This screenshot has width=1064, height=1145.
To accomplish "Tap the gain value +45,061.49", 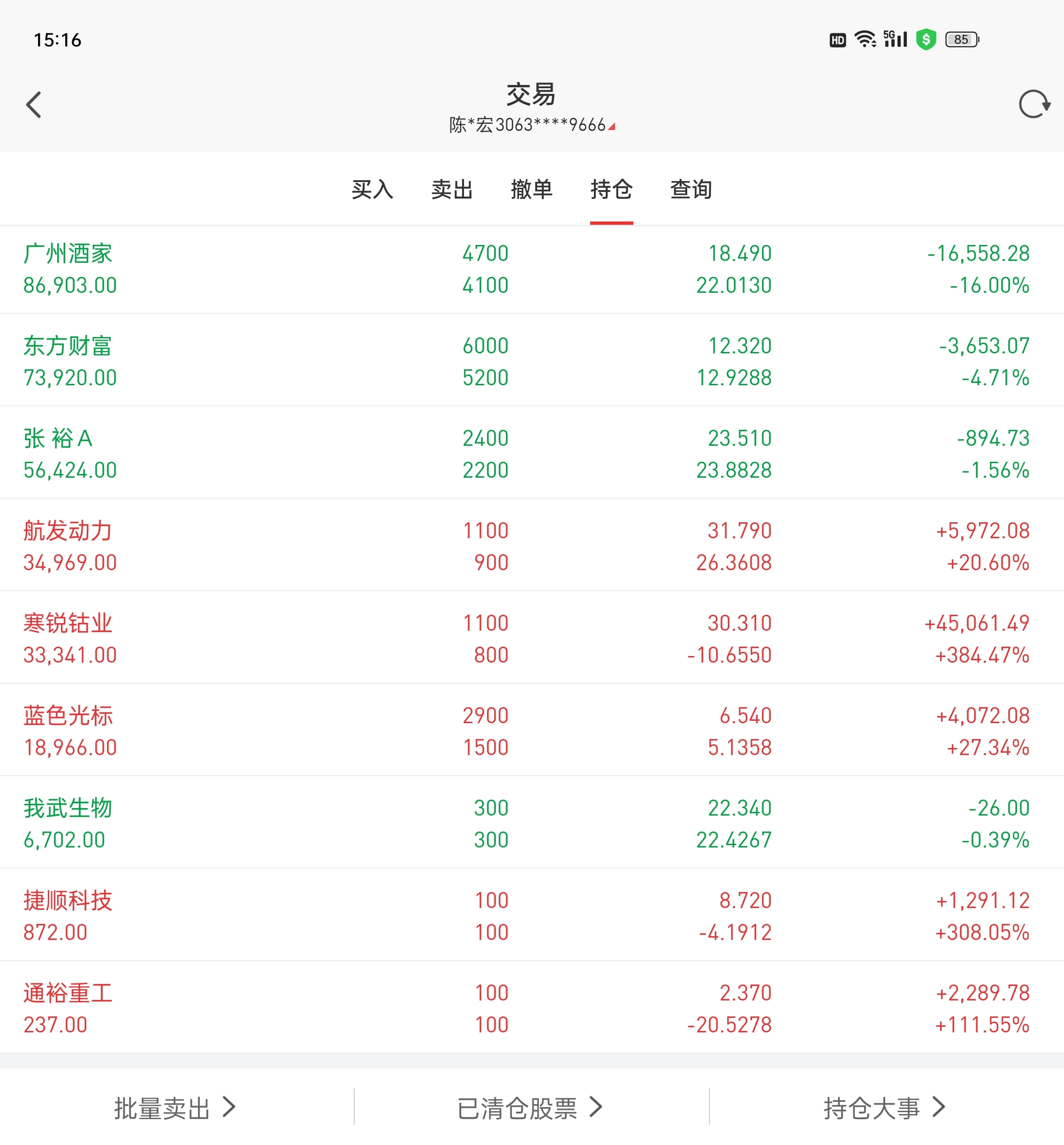I will tap(977, 623).
